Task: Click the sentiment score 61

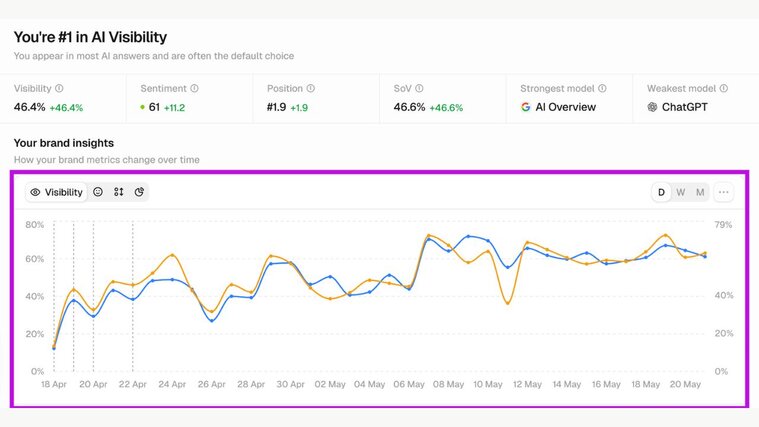Action: (154, 107)
